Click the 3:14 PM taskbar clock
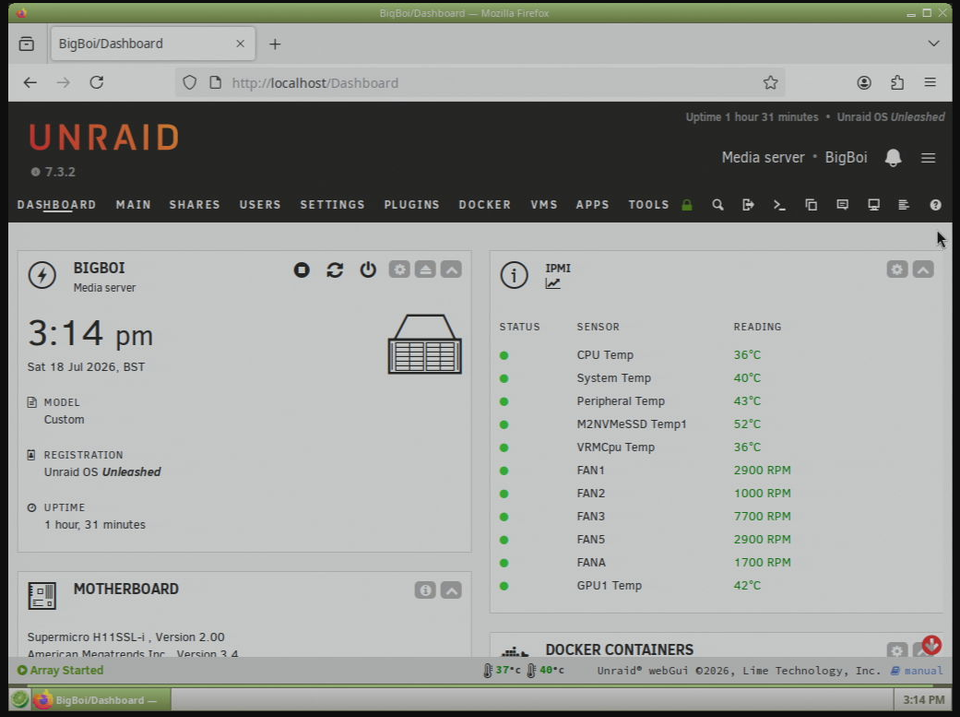 [x=923, y=700]
